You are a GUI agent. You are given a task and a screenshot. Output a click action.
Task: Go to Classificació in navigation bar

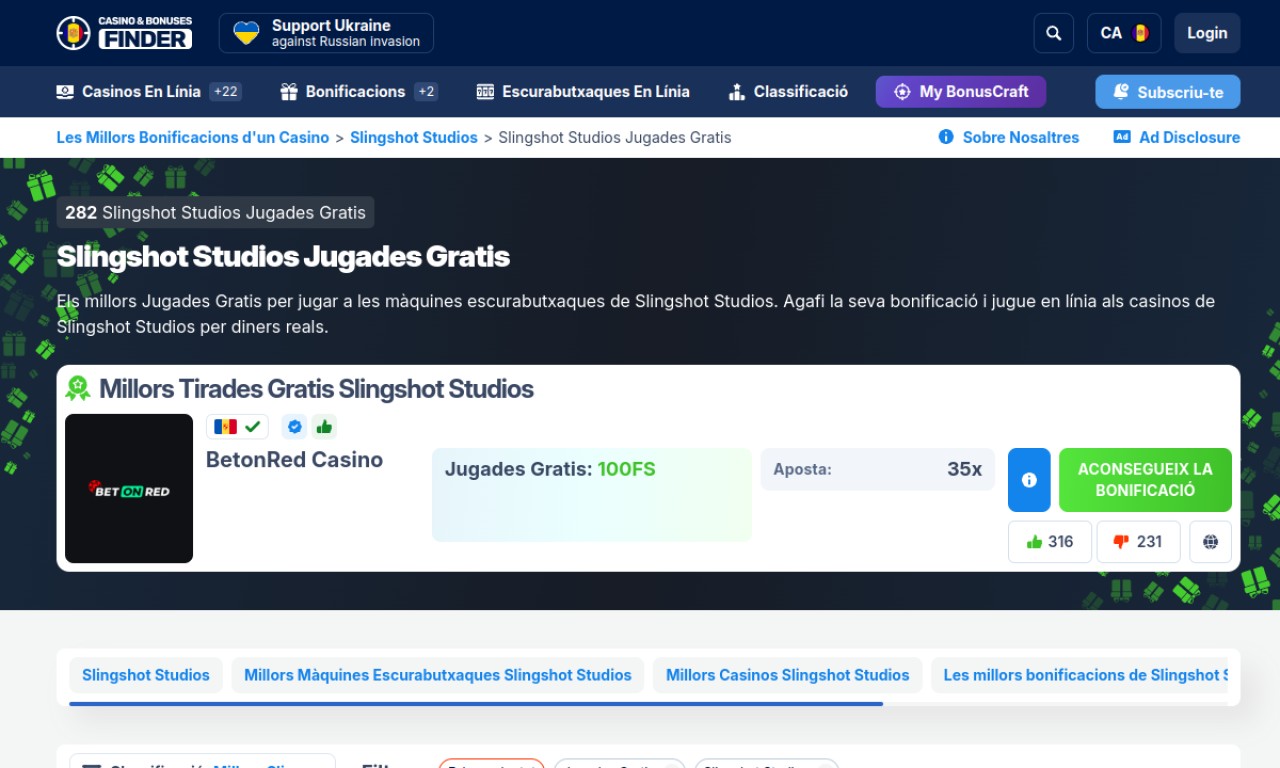click(788, 92)
